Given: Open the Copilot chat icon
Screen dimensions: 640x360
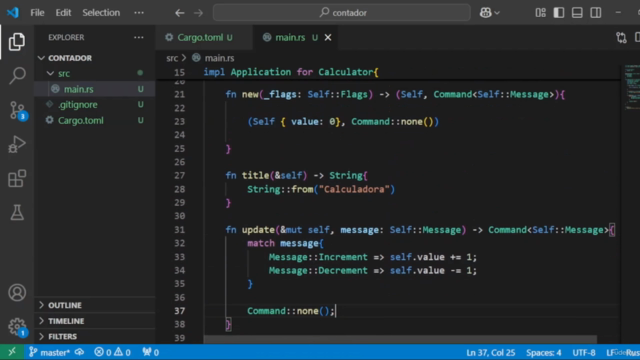Looking at the screenshot, I should [485, 13].
